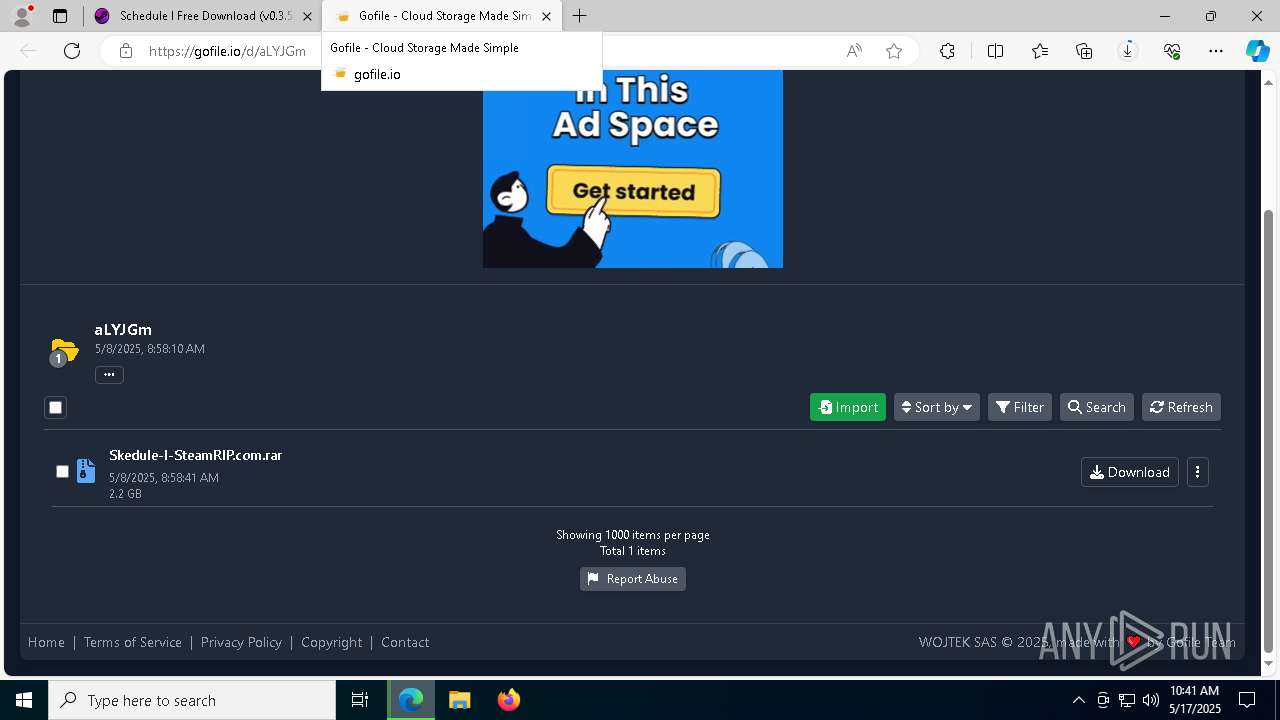The width and height of the screenshot is (1280, 720).
Task: Click the taskbar search box
Action: coord(192,700)
